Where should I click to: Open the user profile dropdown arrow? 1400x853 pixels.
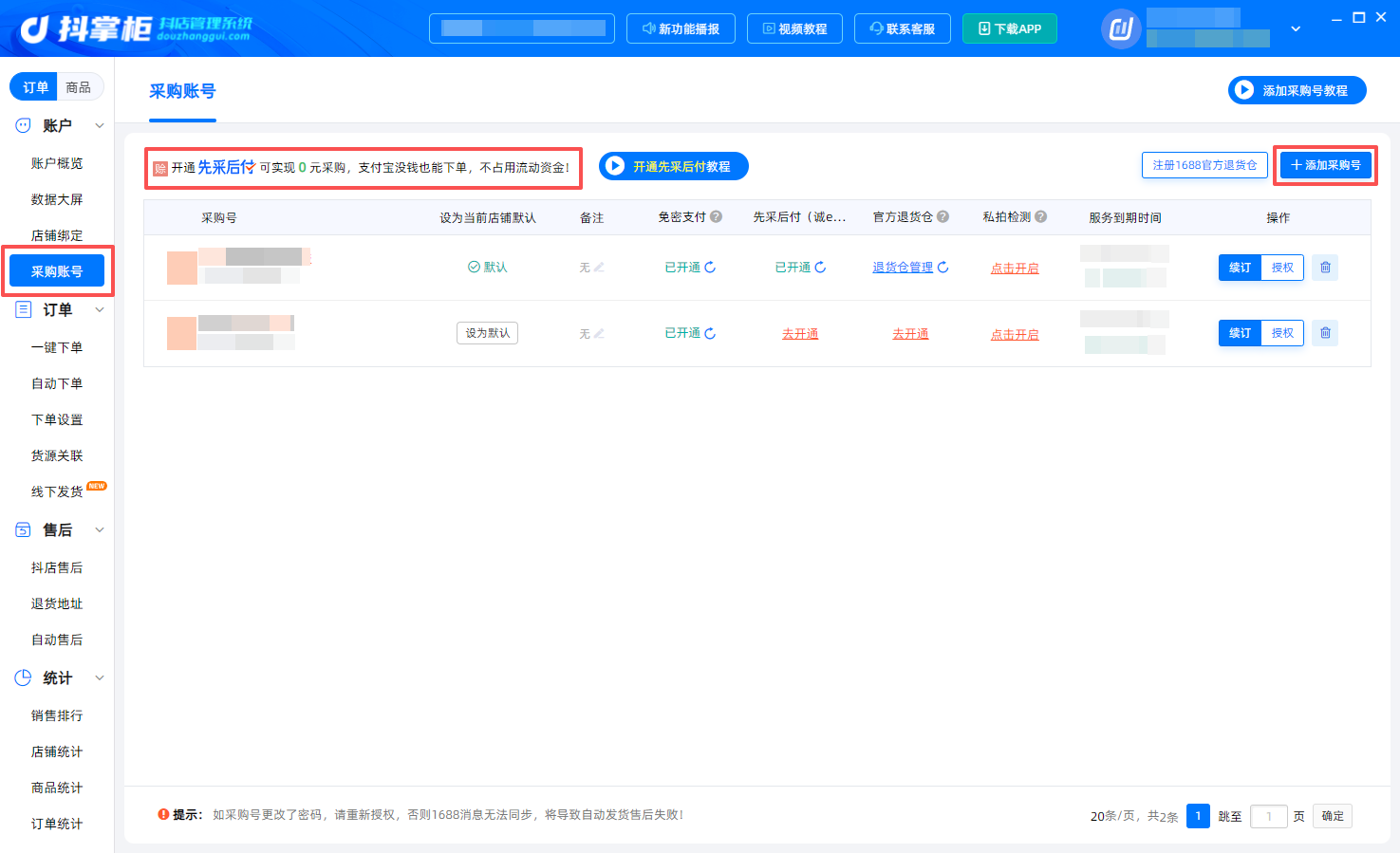pos(1296,29)
